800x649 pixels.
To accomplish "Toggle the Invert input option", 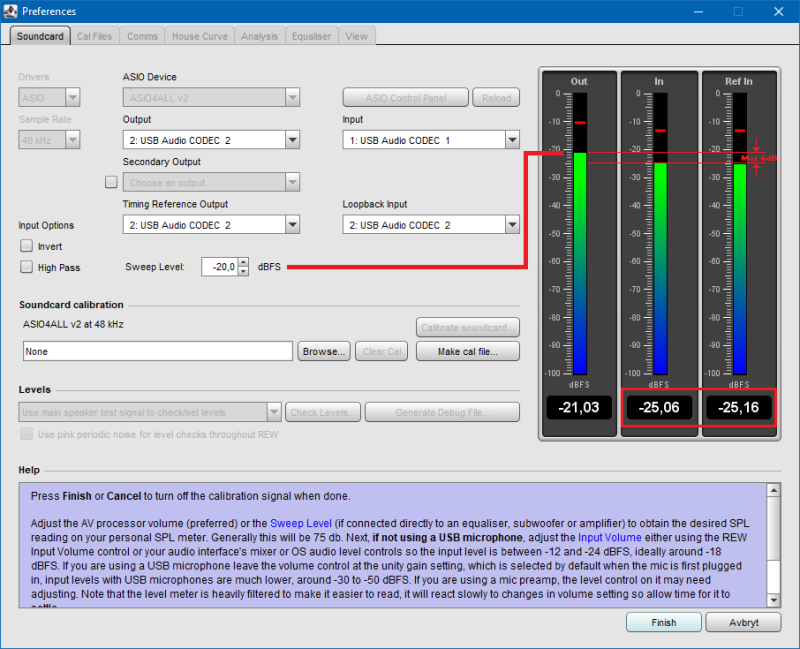I will [27, 246].
